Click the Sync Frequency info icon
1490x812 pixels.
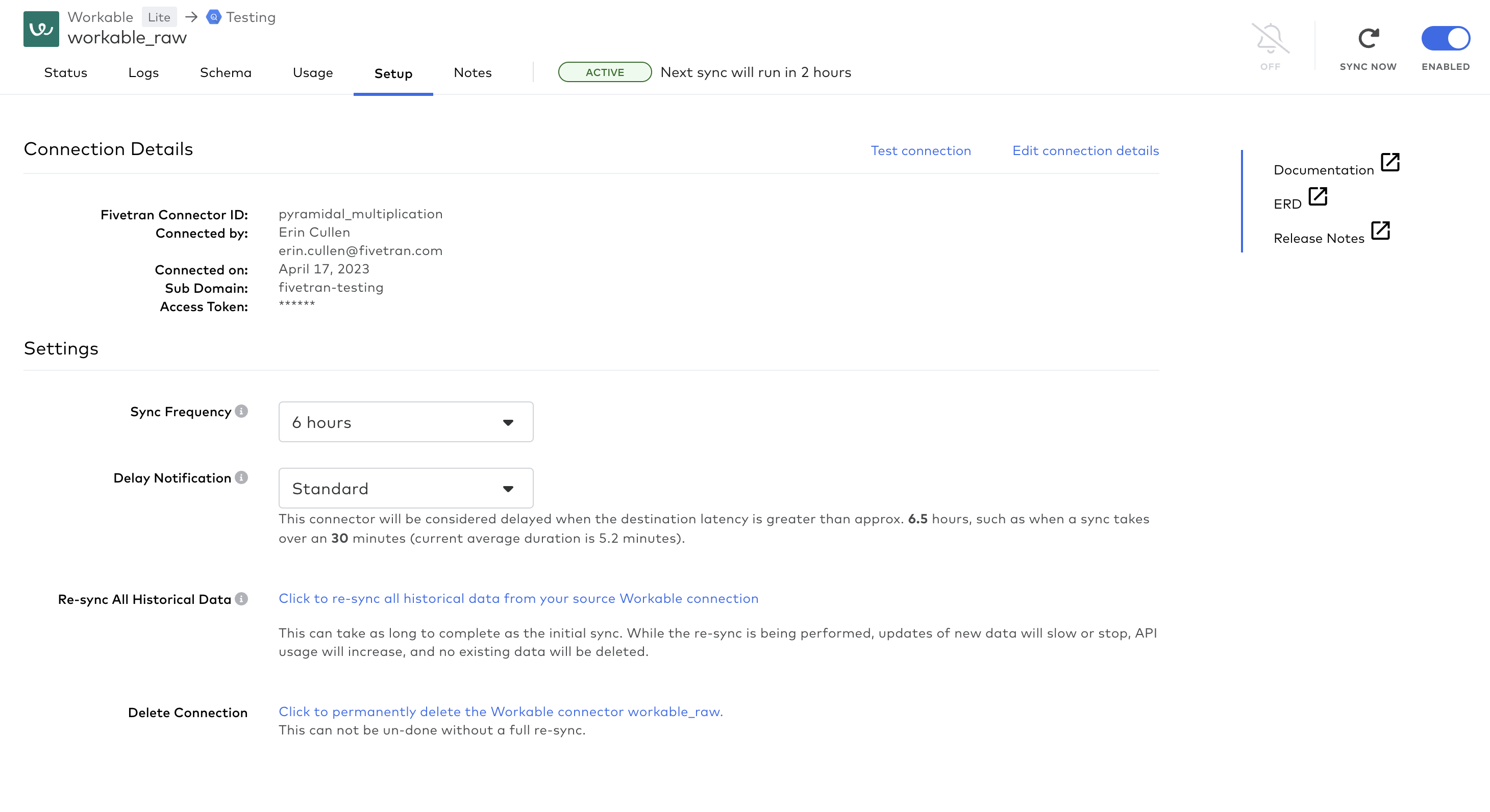241,412
